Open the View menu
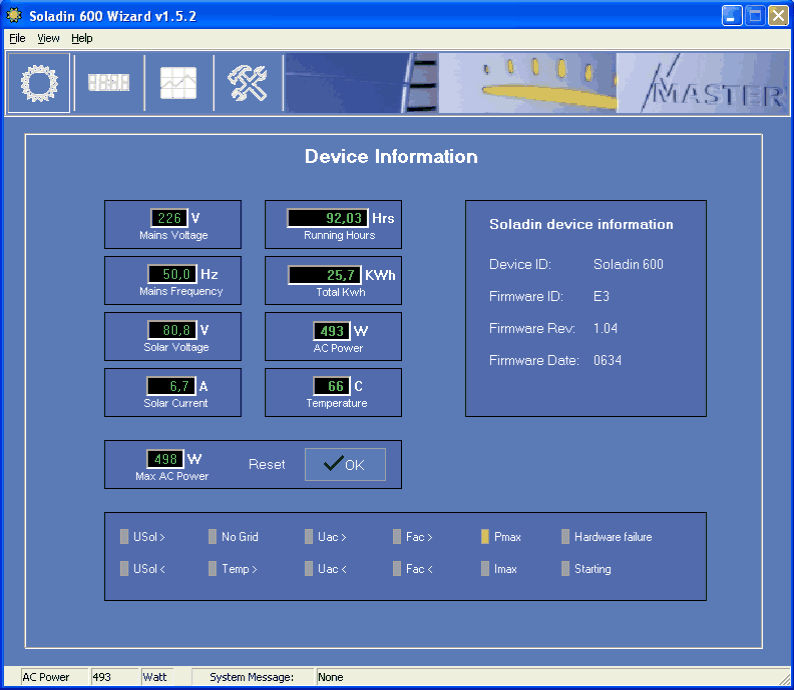This screenshot has height=690, width=794. pyautogui.click(x=48, y=38)
